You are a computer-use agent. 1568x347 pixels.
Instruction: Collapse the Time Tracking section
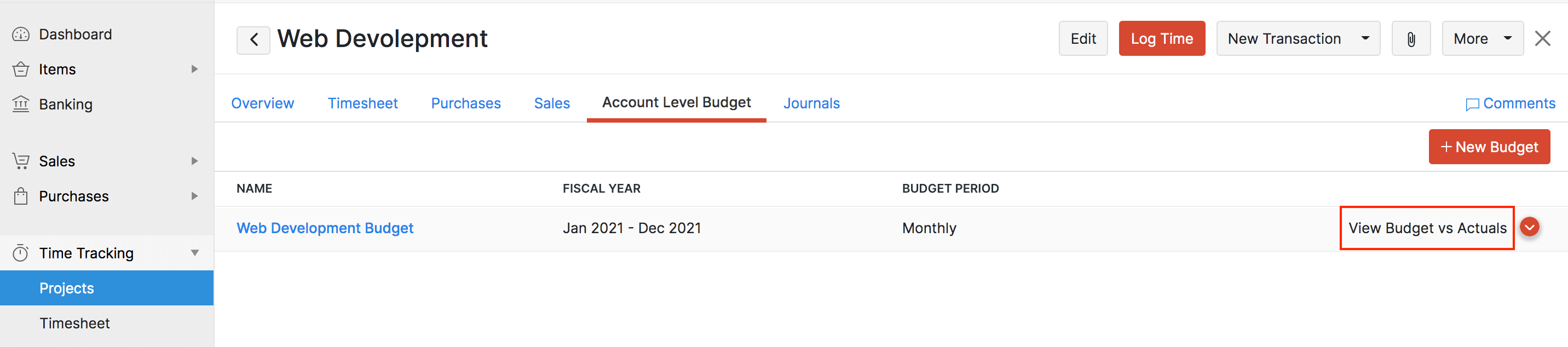[x=194, y=253]
